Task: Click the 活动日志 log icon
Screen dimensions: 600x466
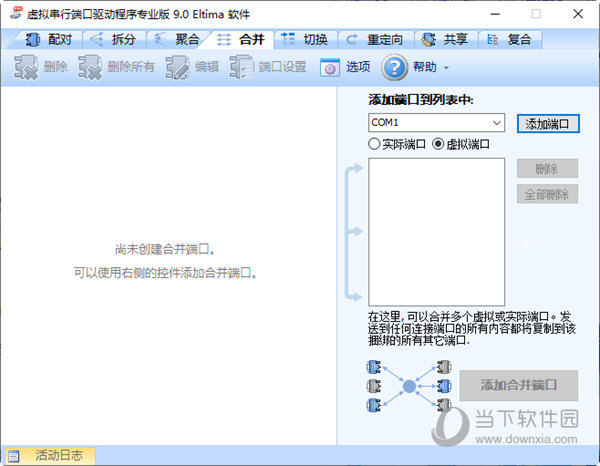Action: pos(14,456)
